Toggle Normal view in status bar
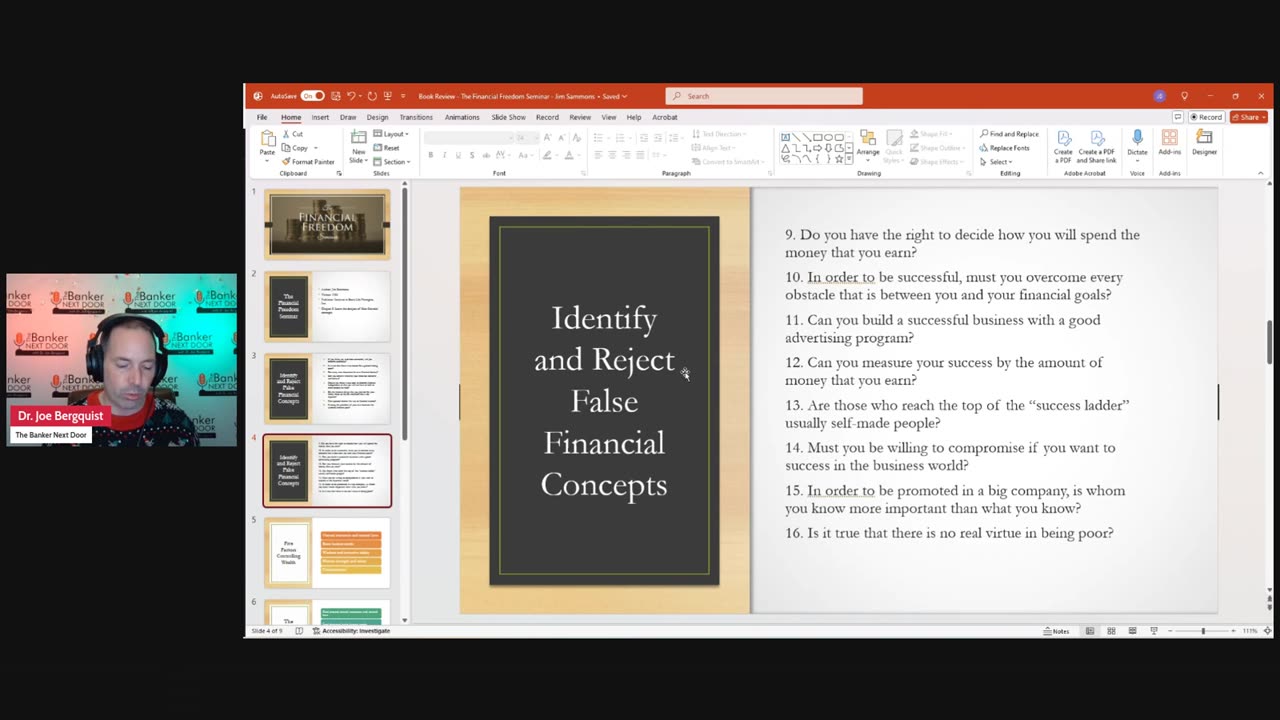 click(x=1090, y=631)
